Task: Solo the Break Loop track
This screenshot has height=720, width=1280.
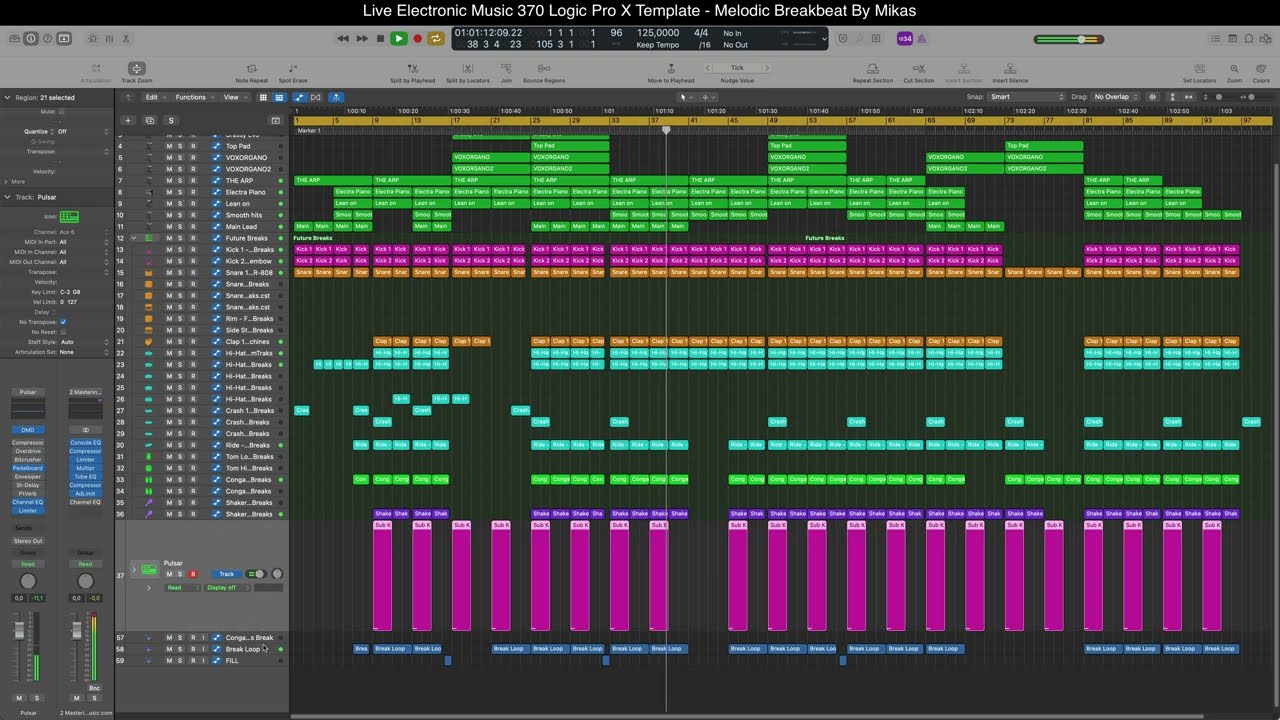Action: (x=180, y=649)
